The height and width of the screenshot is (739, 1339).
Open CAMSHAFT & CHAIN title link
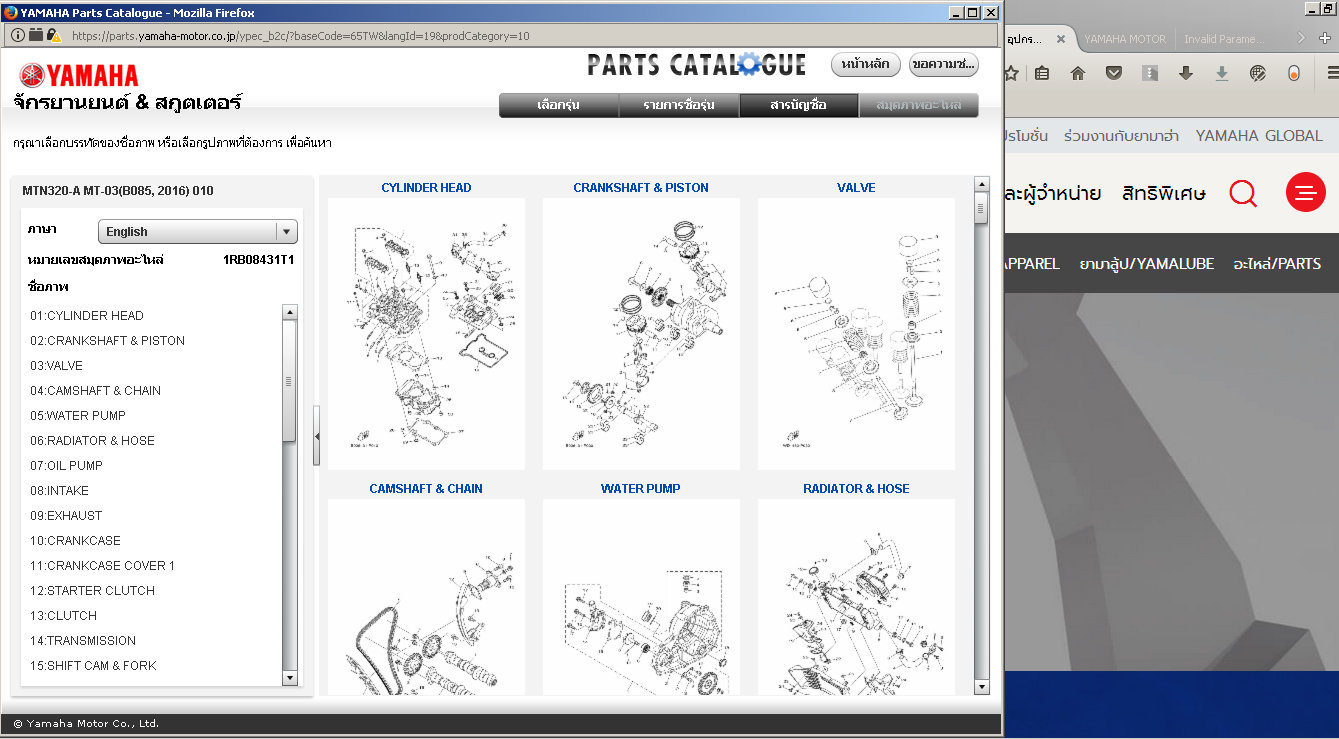point(426,489)
